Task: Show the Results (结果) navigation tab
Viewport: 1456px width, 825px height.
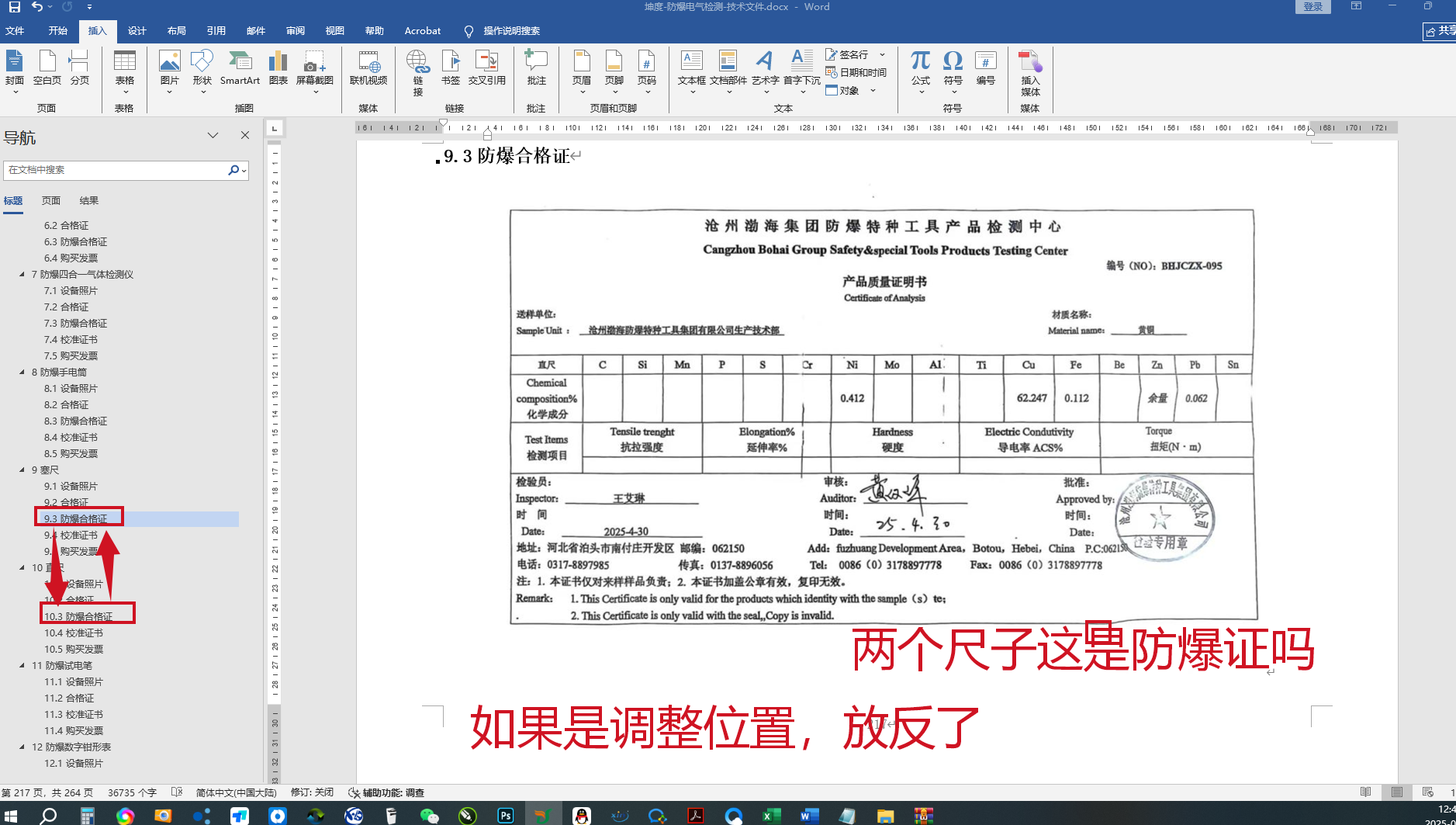Action: 89,200
